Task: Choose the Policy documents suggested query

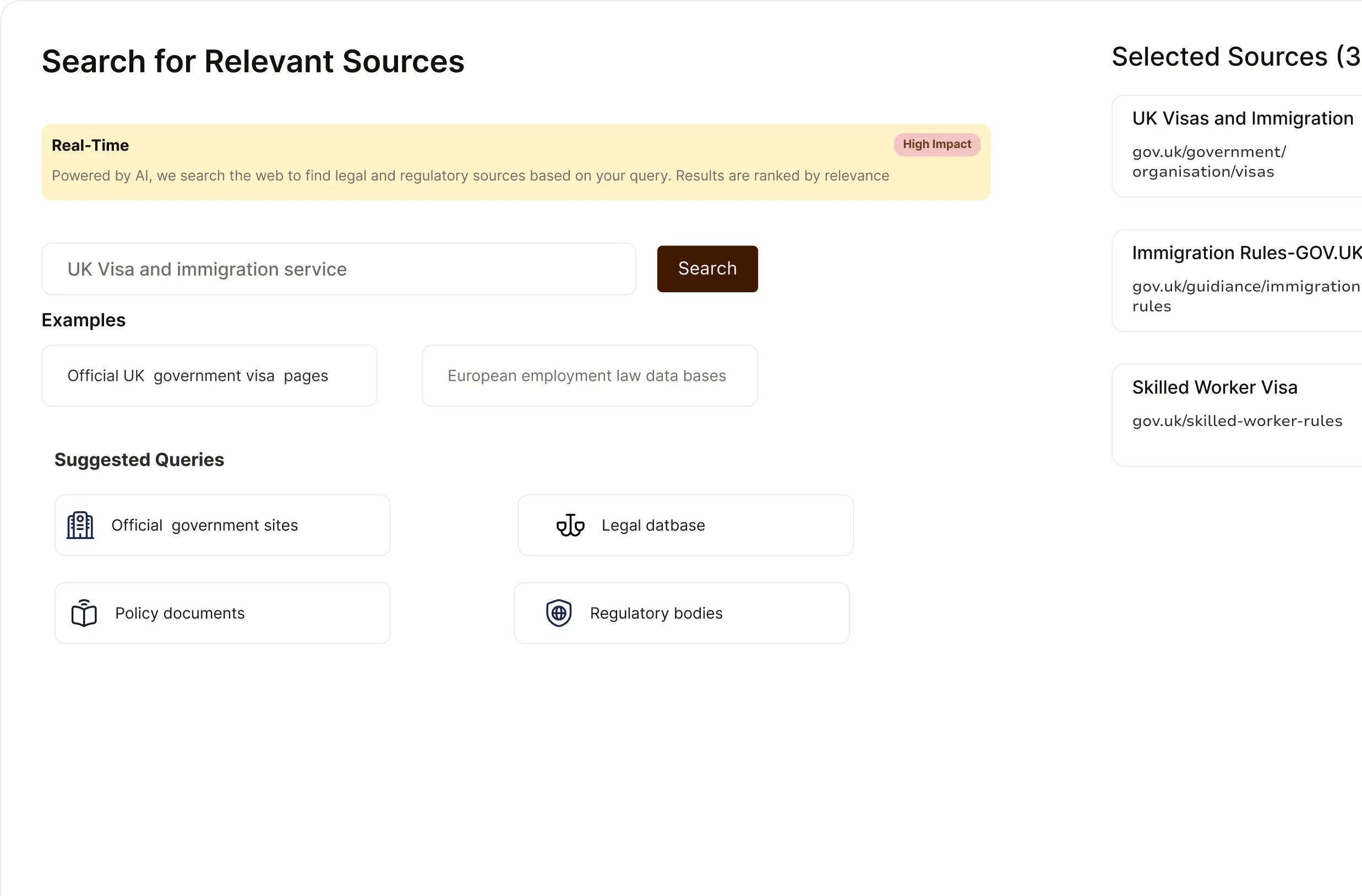Action: click(222, 613)
